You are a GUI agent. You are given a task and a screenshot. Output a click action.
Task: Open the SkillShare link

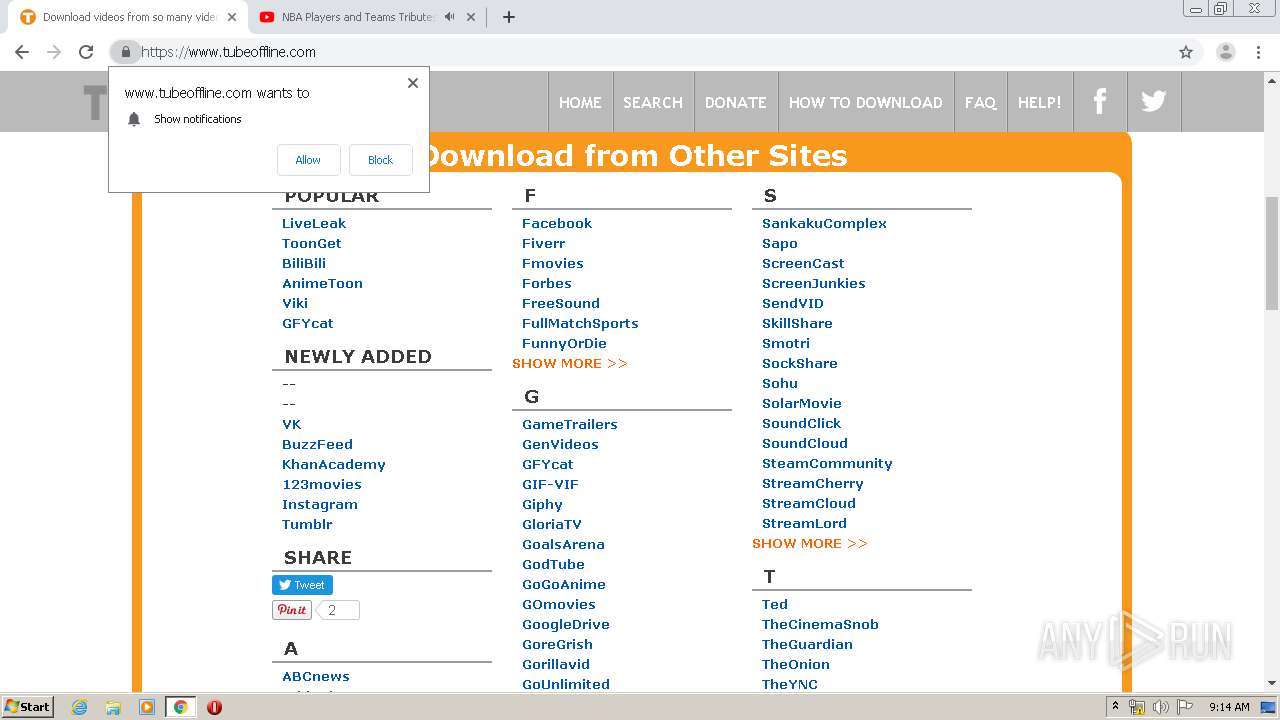[797, 323]
